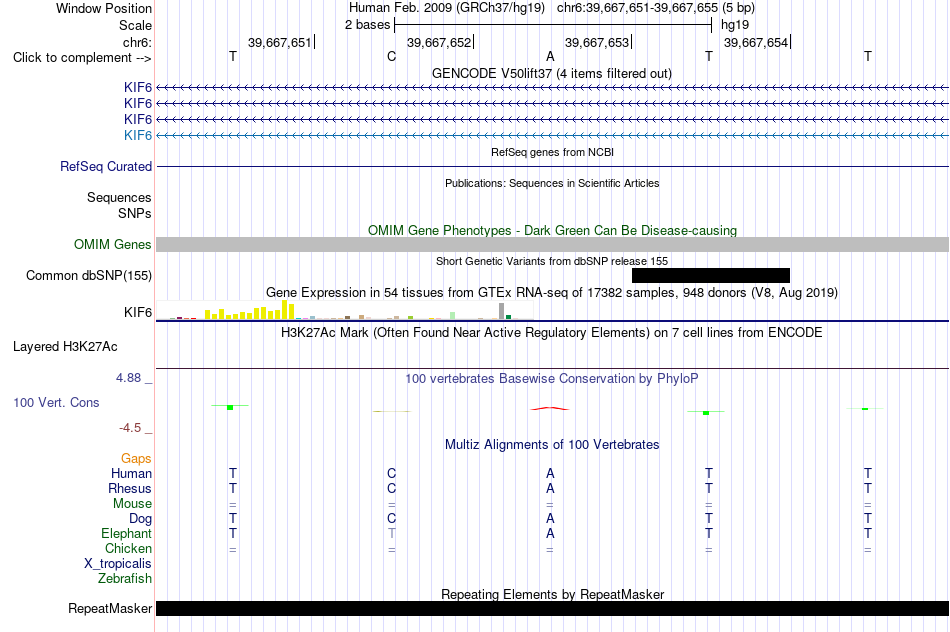Click the OMIM Genes track label

(x=112, y=244)
